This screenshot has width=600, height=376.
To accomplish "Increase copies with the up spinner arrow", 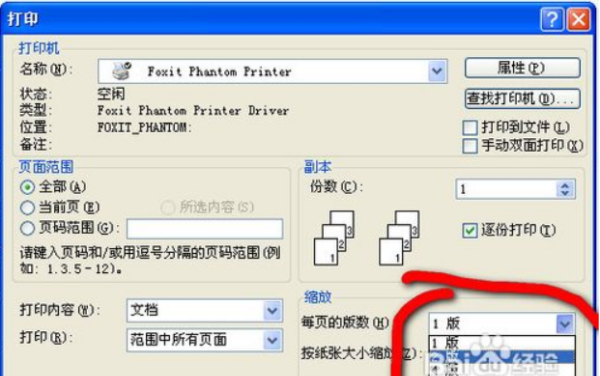I will [x=565, y=185].
